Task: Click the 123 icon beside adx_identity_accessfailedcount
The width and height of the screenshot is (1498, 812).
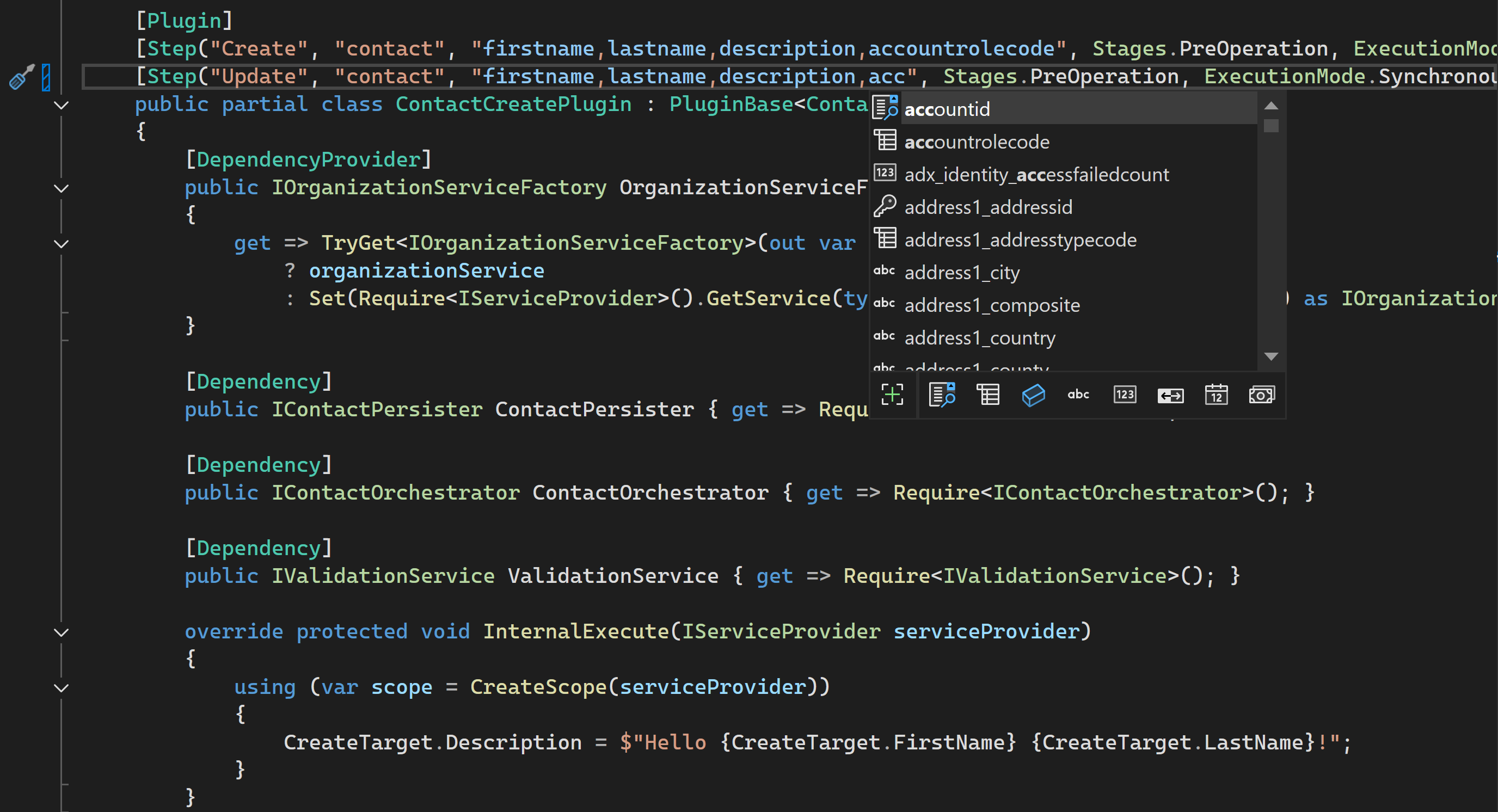Action: (885, 173)
